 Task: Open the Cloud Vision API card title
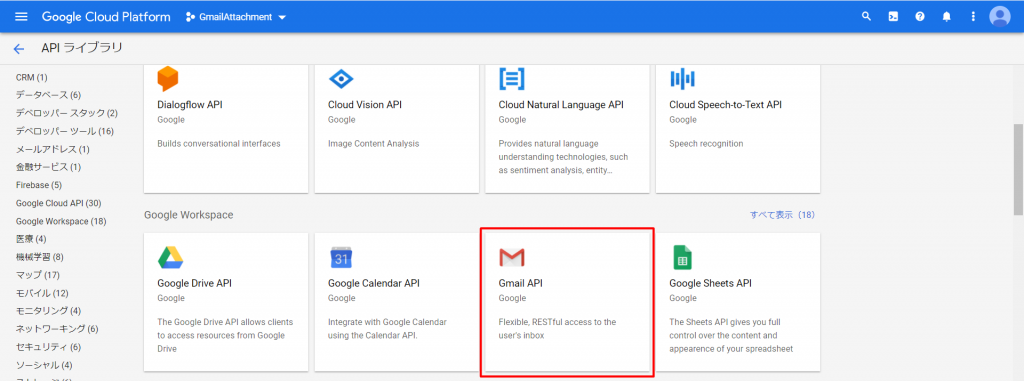click(365, 105)
